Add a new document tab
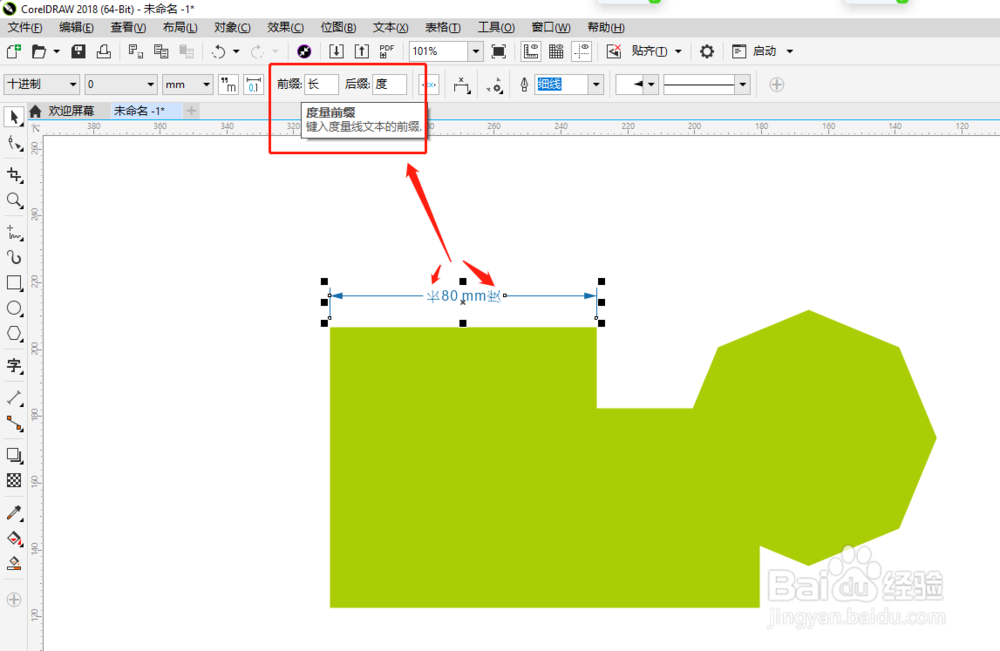 pyautogui.click(x=191, y=111)
